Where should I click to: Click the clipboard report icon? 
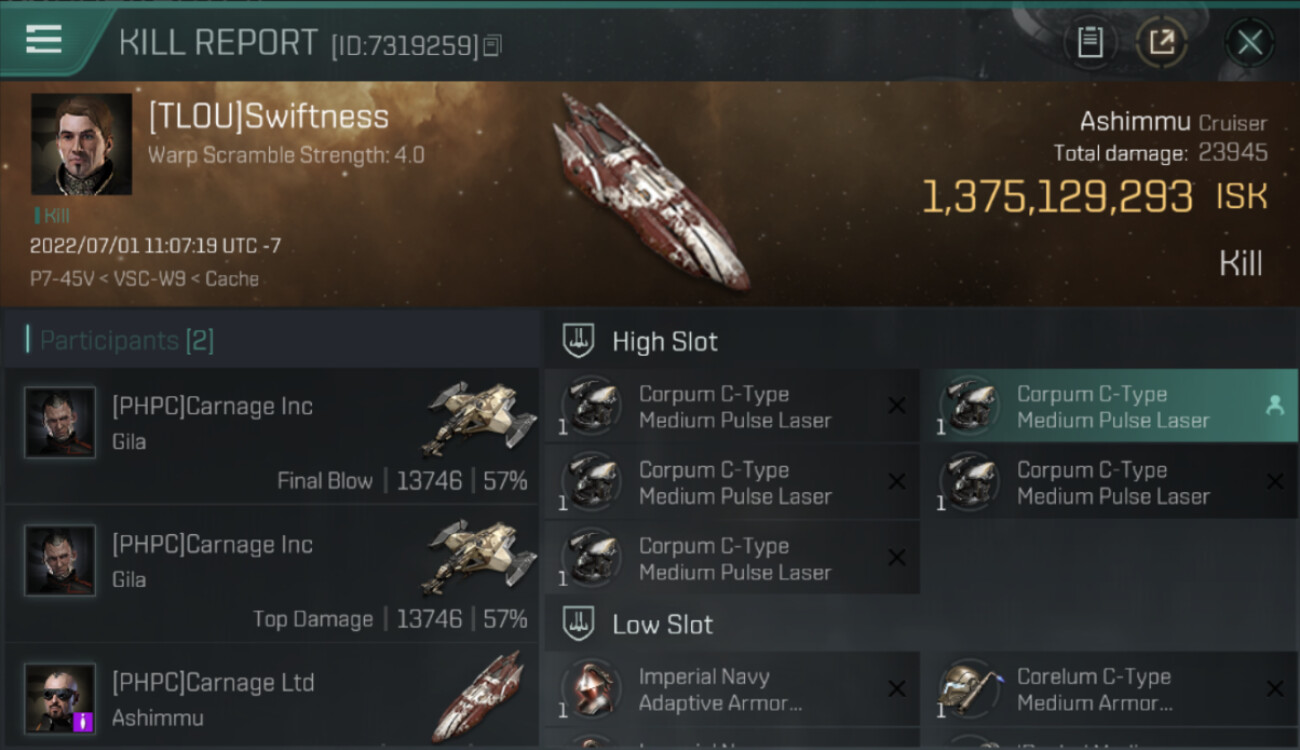pos(1090,42)
